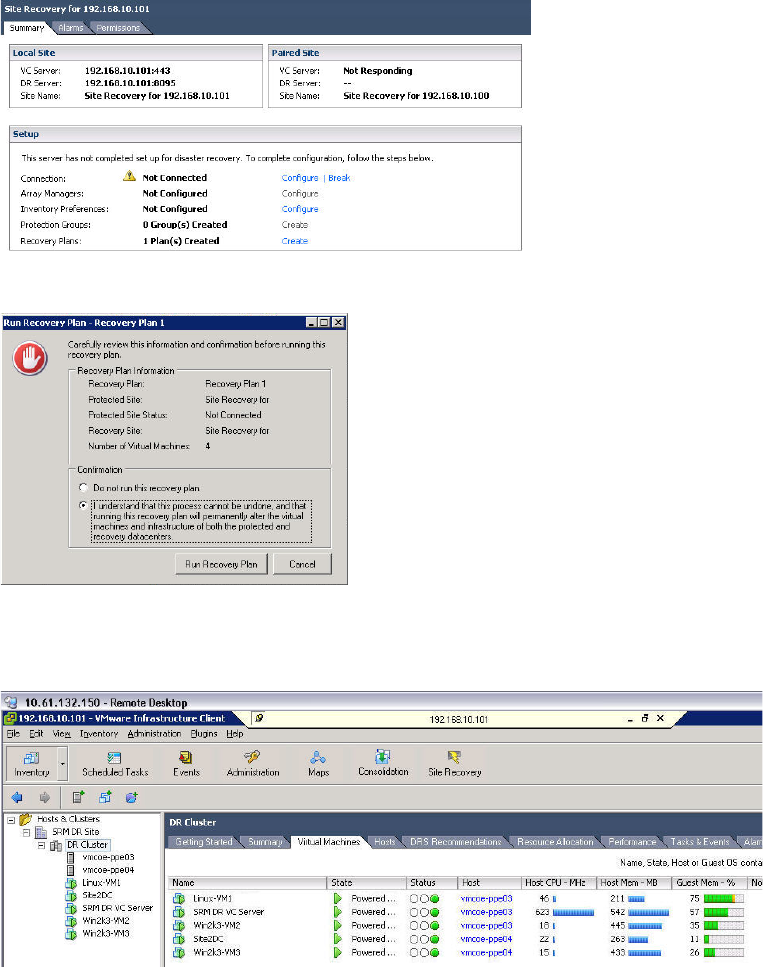
Task: Click Configure link for Inventory Preferences
Action: (x=300, y=209)
